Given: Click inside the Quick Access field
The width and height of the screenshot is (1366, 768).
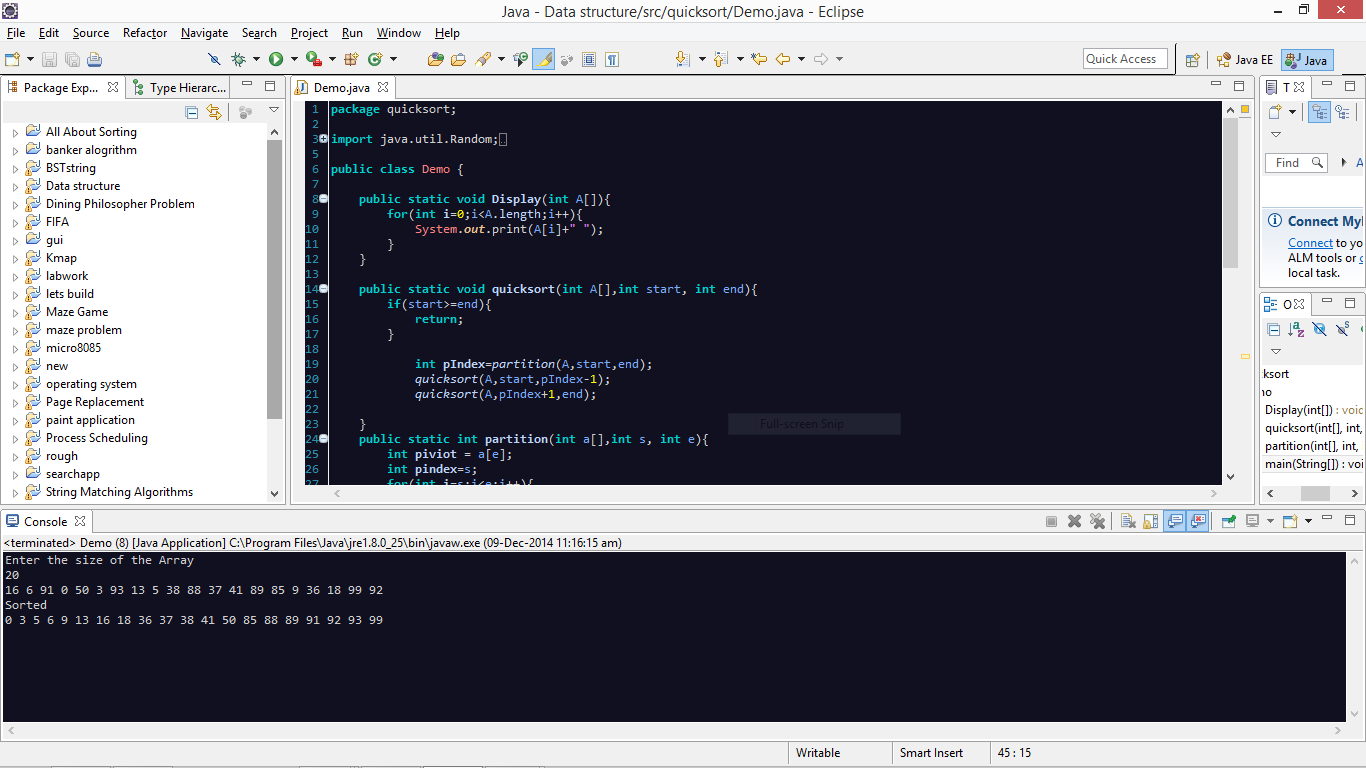Looking at the screenshot, I should 1124,58.
